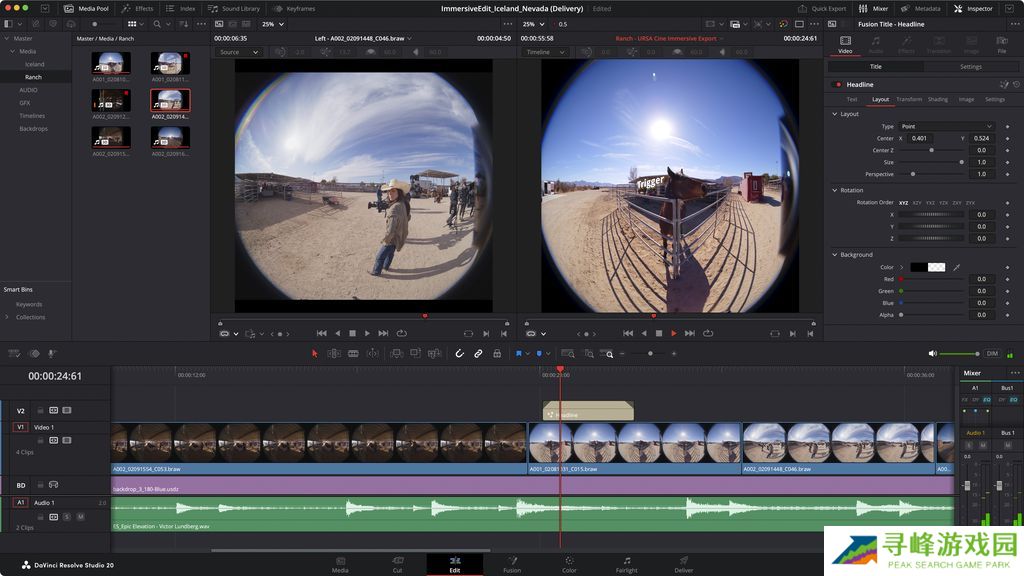This screenshot has height=576, width=1024.
Task: Open the layout Type dropdown
Action: [x=946, y=126]
